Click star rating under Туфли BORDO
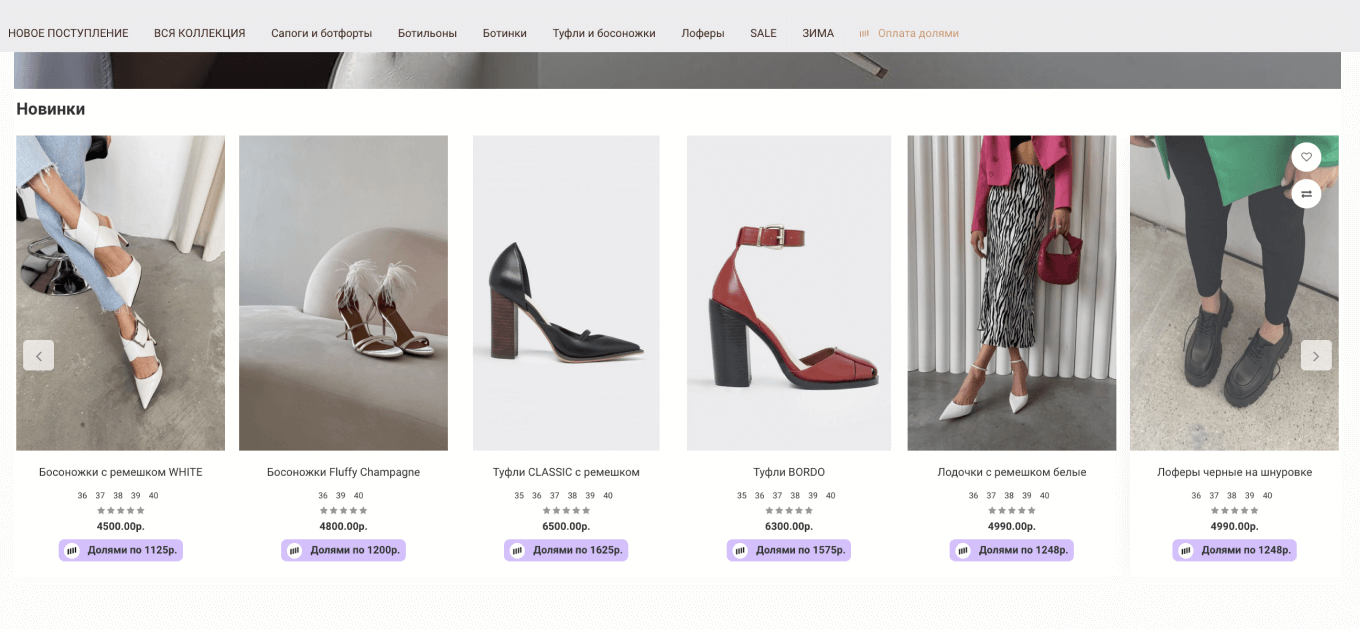The image size is (1360, 629). coord(789,510)
